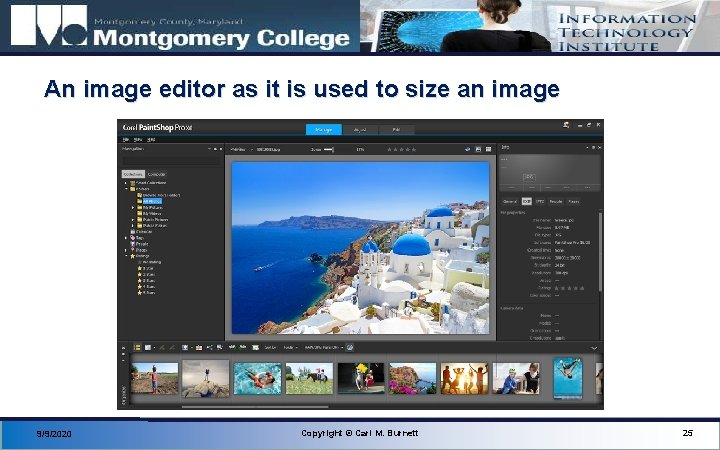This screenshot has height=450, width=720.
Task: Click greyed rotate right organizer icon
Action: click(x=172, y=348)
